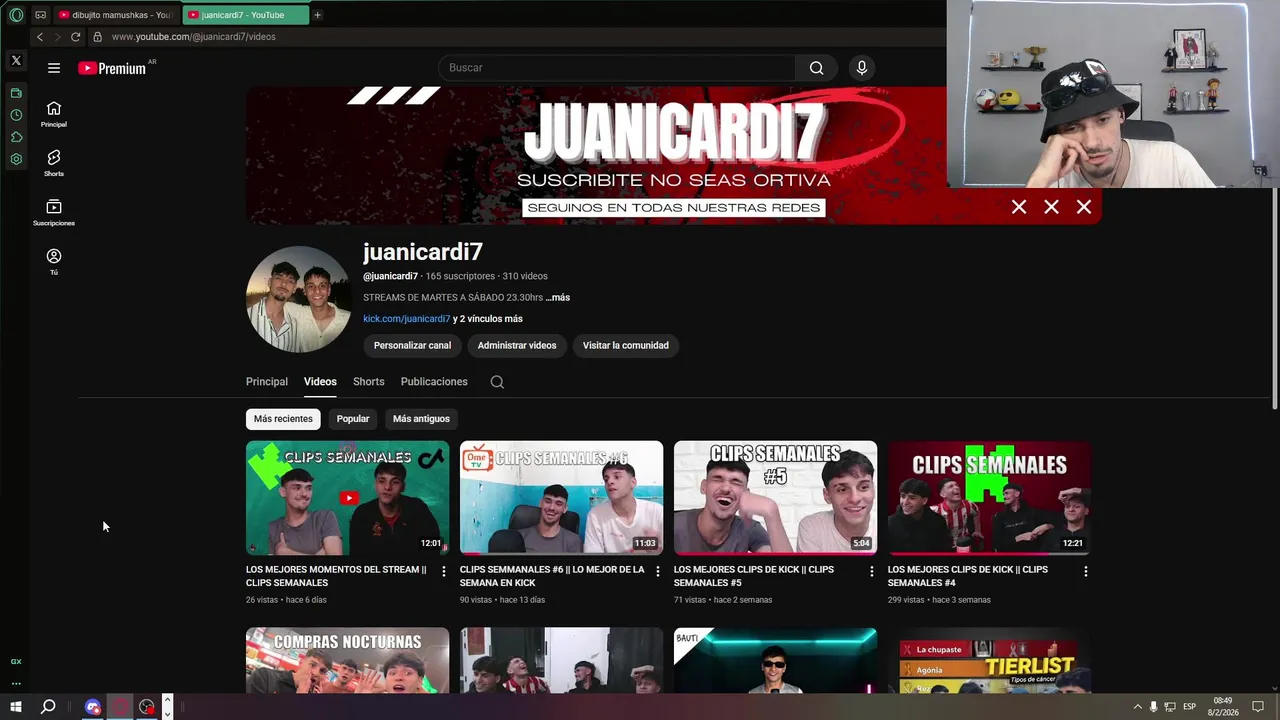Viewport: 1280px width, 720px height.
Task: Toggle the YouTube hamburger guide menu
Action: [x=54, y=68]
